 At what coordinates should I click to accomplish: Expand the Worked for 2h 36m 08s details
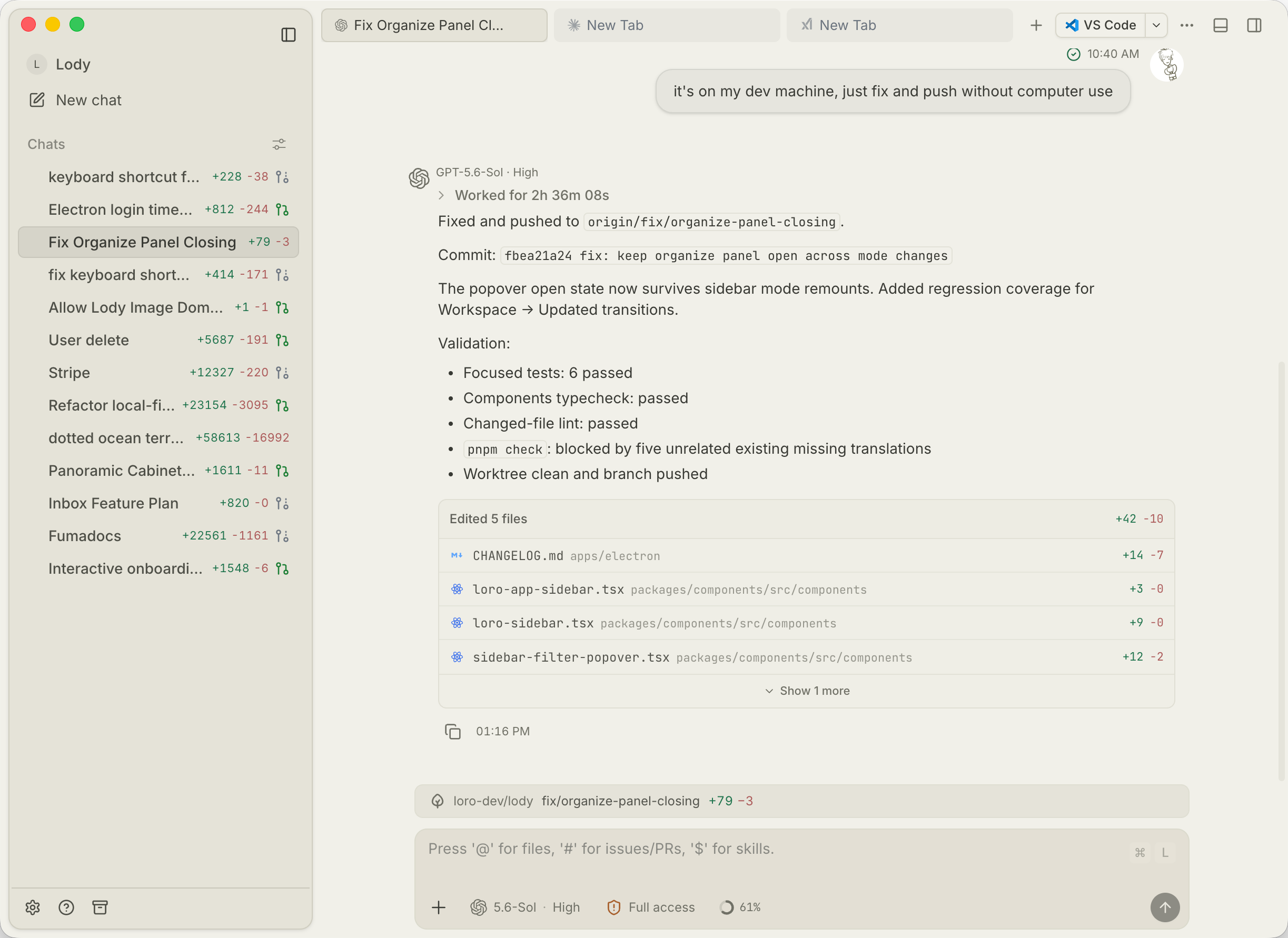point(523,195)
